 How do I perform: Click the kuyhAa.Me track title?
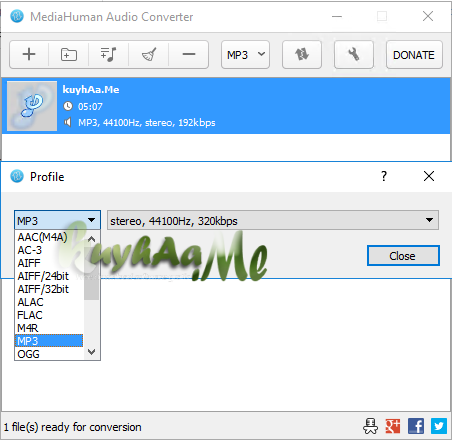(x=91, y=90)
